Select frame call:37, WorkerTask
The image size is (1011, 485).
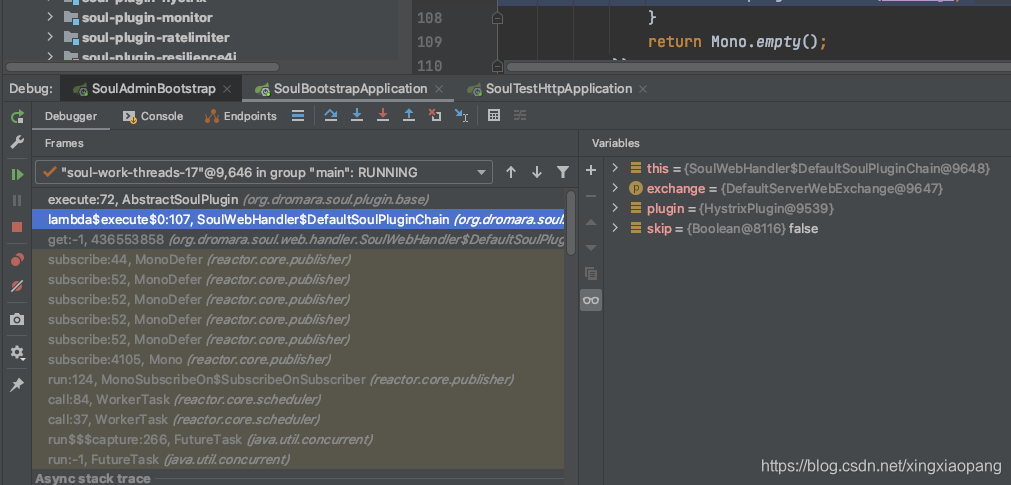point(298,419)
